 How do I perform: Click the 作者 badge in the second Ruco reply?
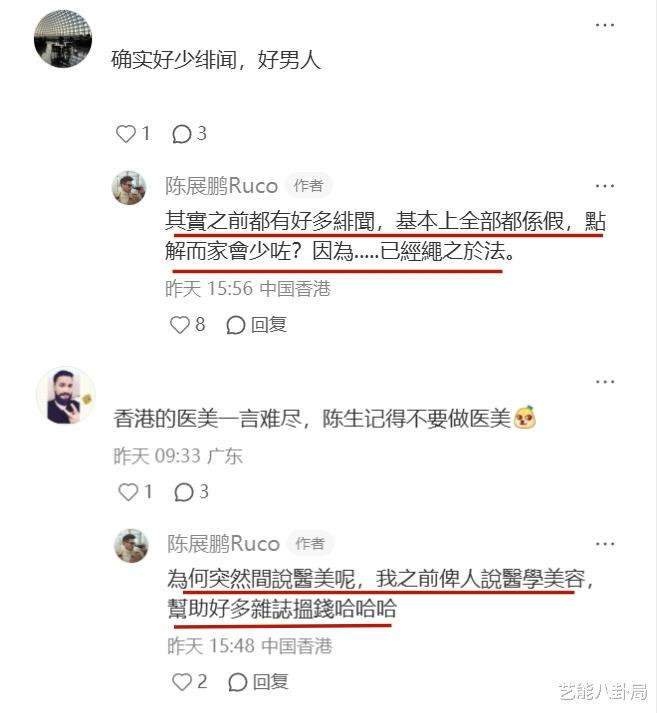point(311,543)
